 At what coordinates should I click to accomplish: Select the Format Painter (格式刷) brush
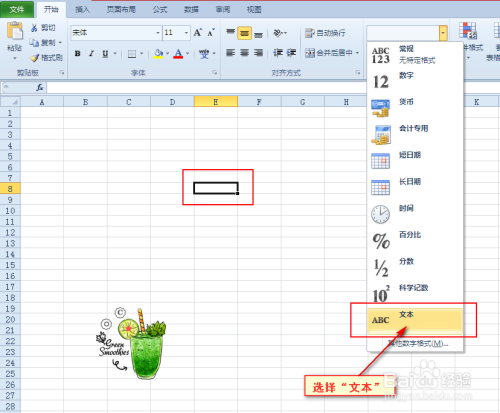(35, 58)
